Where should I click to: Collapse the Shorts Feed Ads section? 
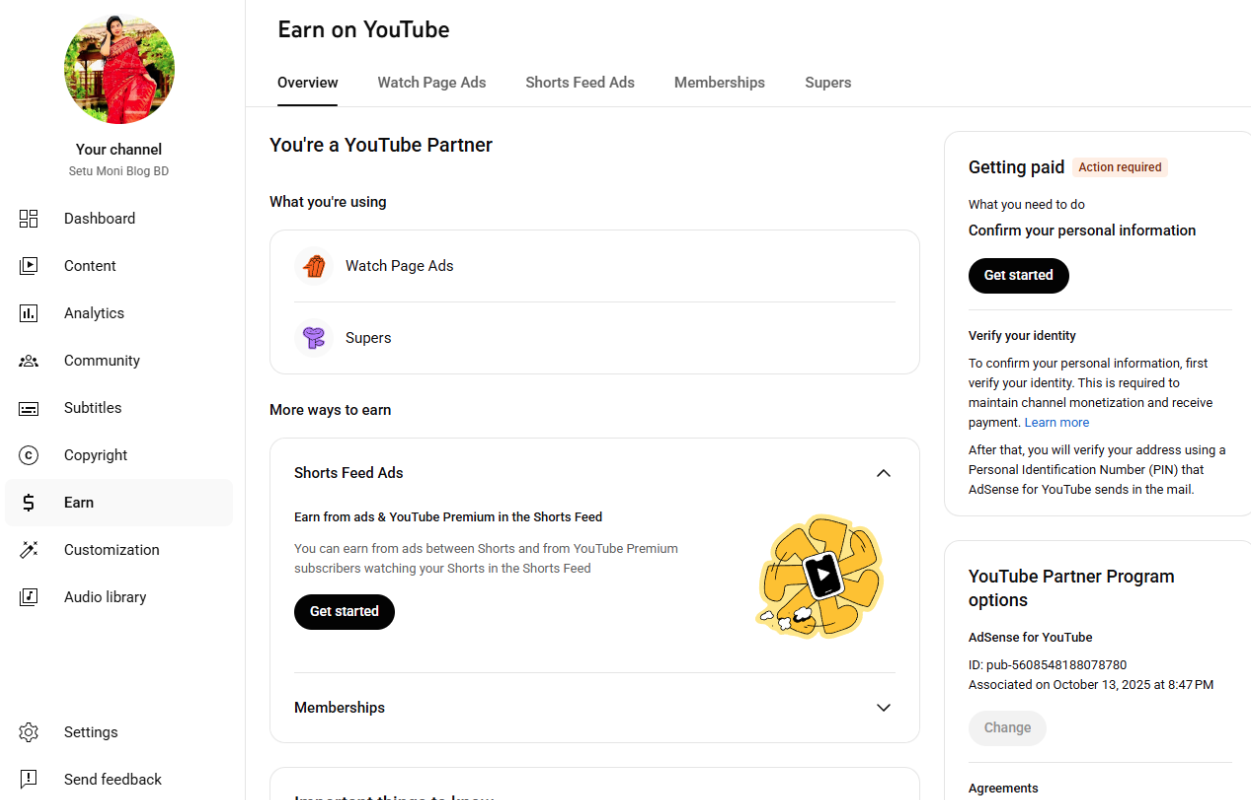tap(883, 473)
